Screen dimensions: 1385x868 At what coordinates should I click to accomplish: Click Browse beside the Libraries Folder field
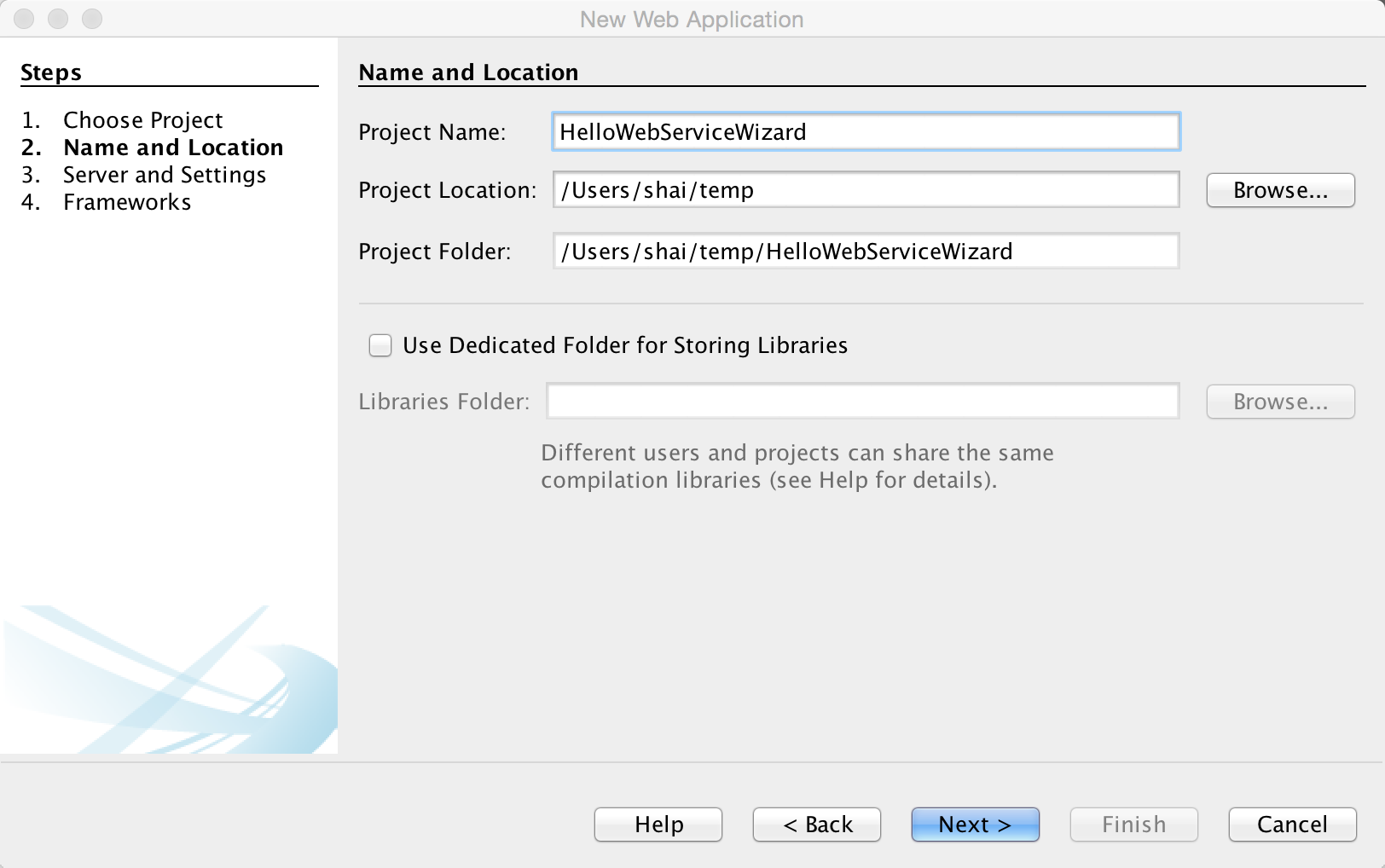point(1279,402)
